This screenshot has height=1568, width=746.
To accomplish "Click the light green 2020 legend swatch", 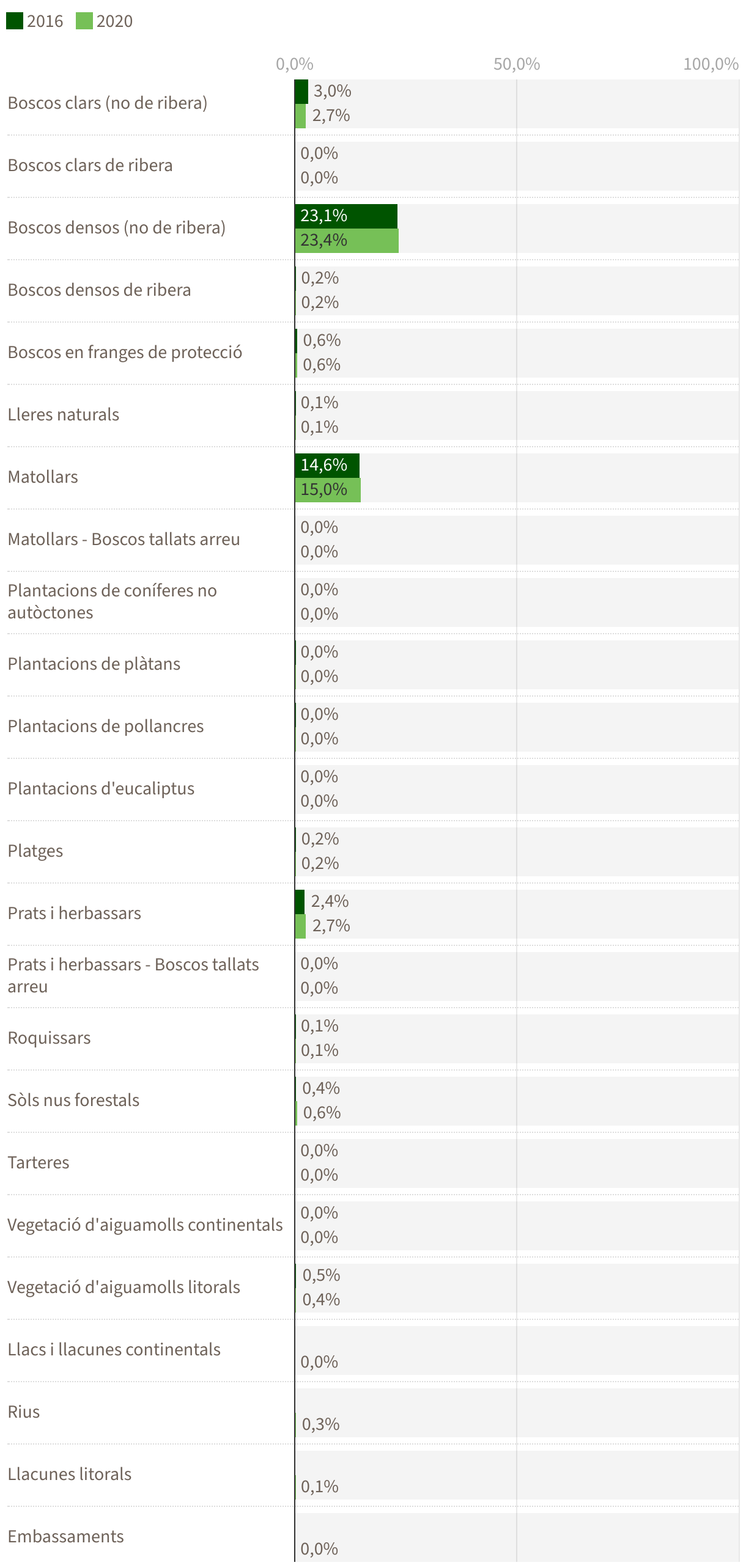I will [x=84, y=21].
